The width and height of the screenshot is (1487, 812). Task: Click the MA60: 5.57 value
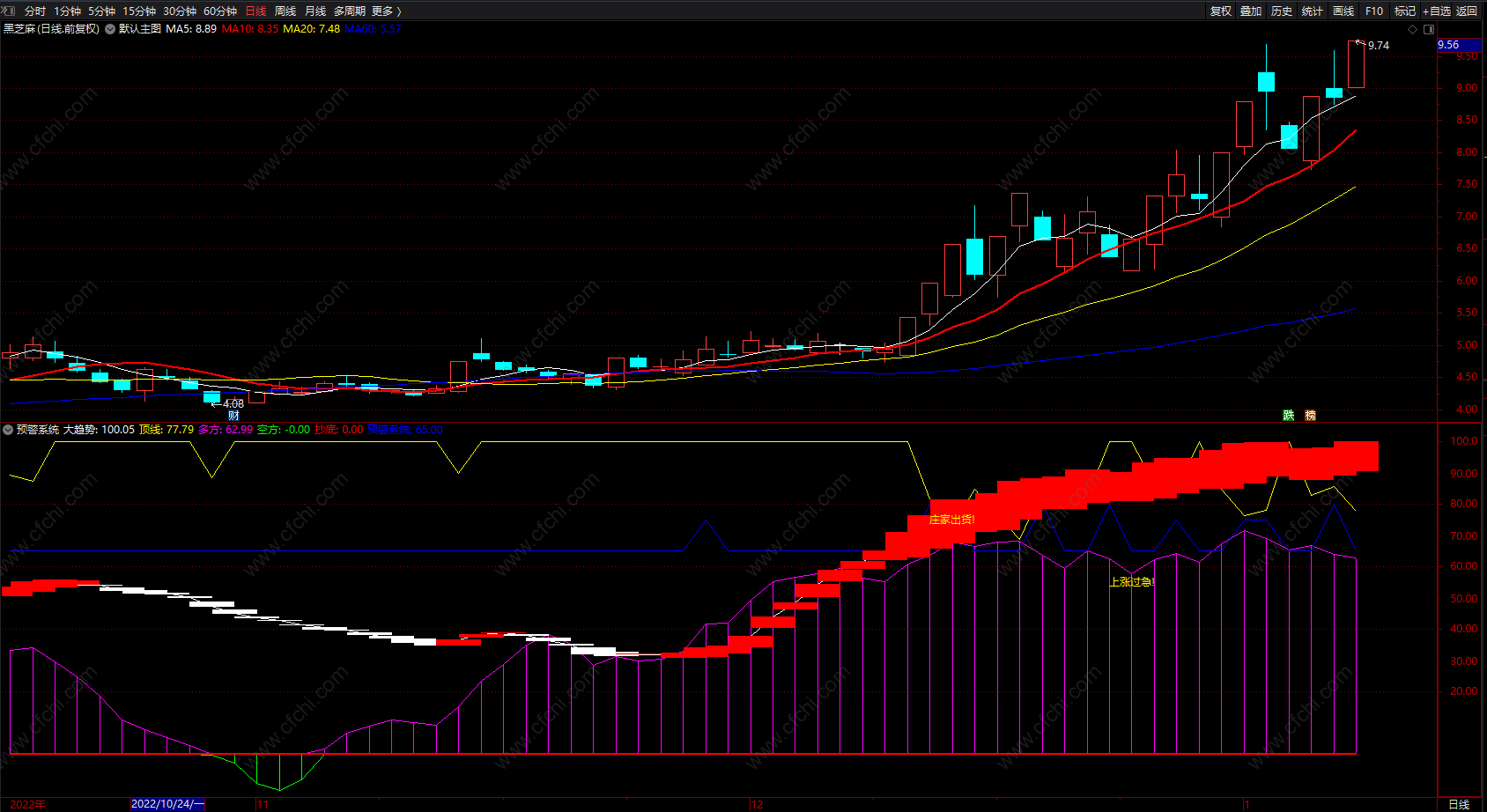[x=373, y=29]
